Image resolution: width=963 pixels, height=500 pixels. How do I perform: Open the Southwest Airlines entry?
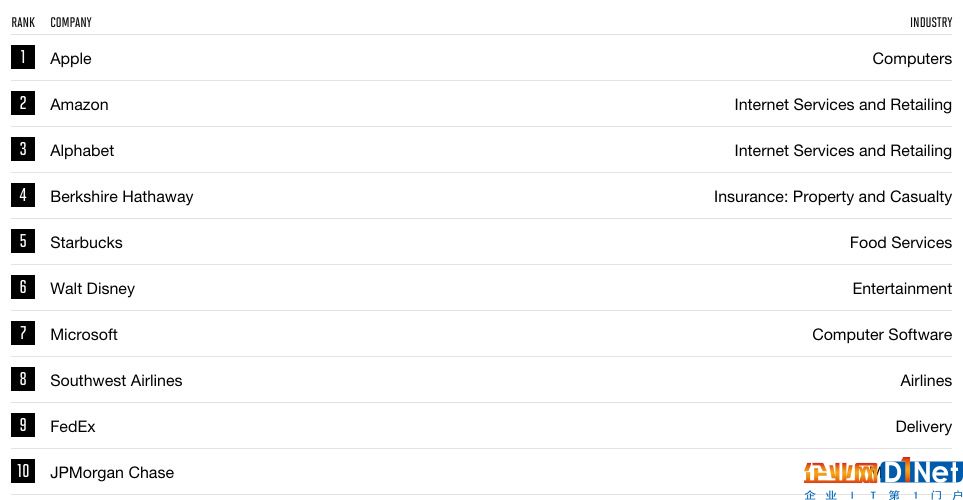(116, 381)
